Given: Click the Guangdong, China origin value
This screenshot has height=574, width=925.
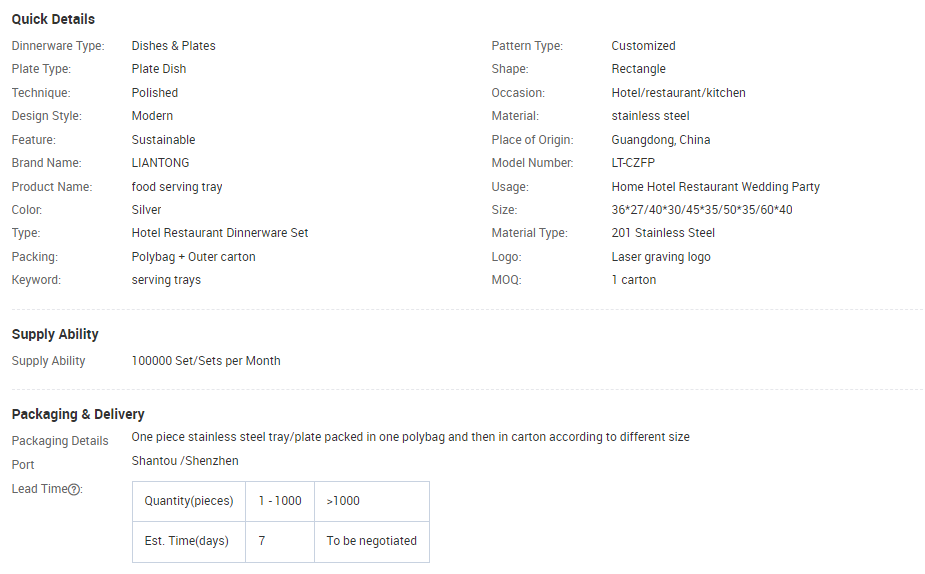Looking at the screenshot, I should pyautogui.click(x=660, y=140).
